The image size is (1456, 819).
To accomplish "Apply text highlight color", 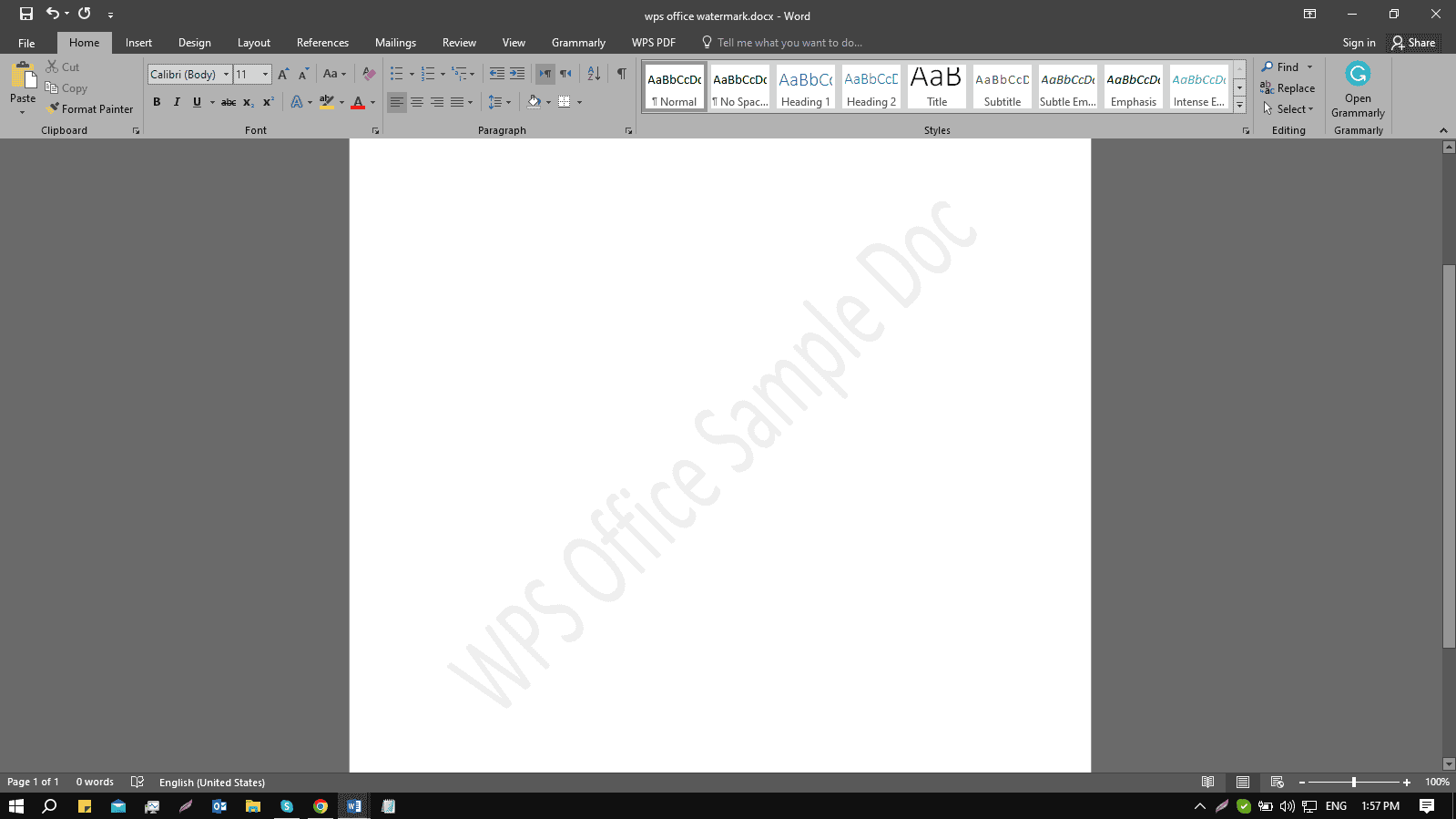I will coord(327,102).
